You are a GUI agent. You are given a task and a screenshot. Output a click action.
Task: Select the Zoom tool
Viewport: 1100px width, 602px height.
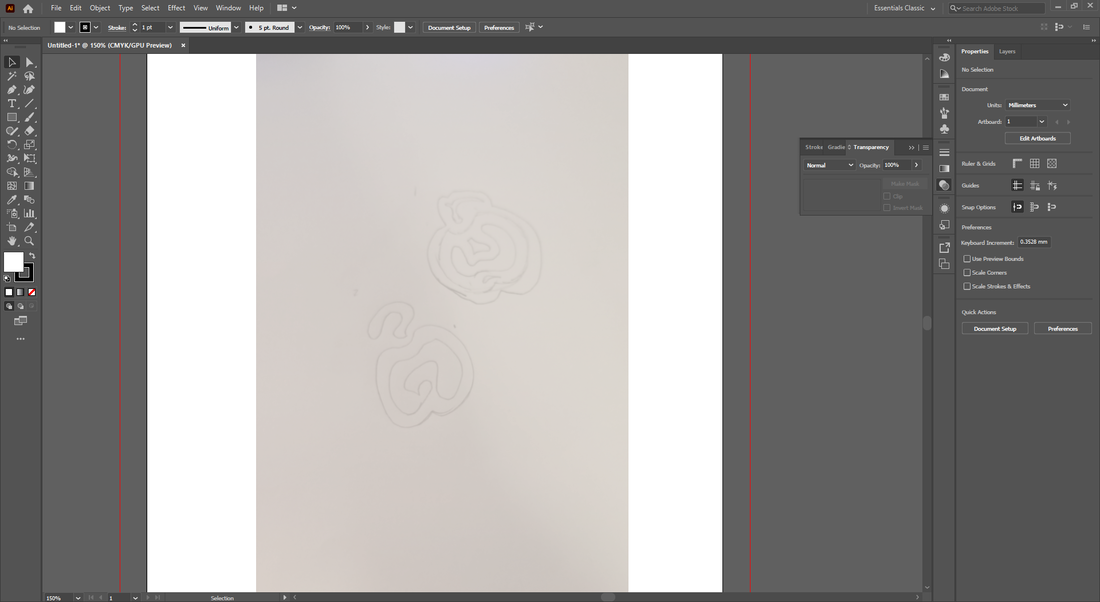29,241
